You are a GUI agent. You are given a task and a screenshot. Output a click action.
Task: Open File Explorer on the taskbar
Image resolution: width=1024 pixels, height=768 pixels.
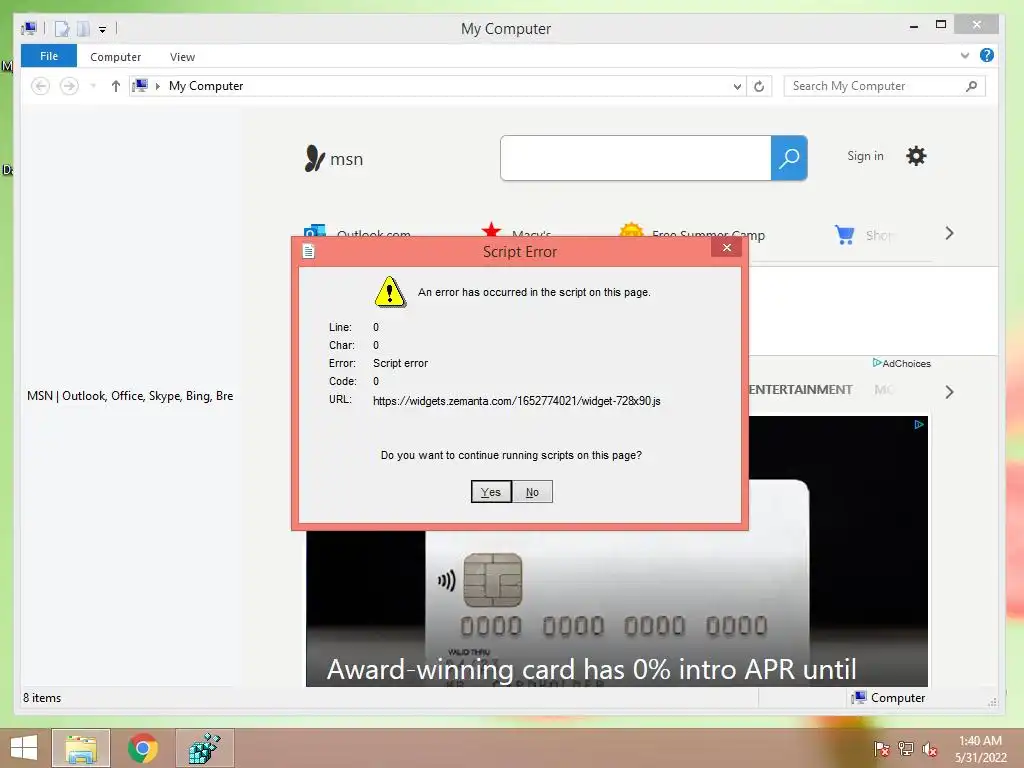[x=81, y=748]
